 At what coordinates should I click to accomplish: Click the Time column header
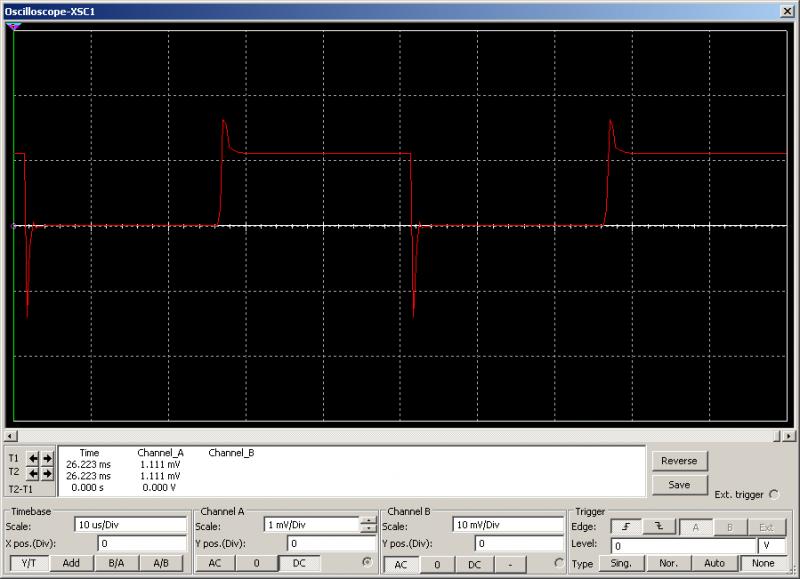tap(89, 453)
